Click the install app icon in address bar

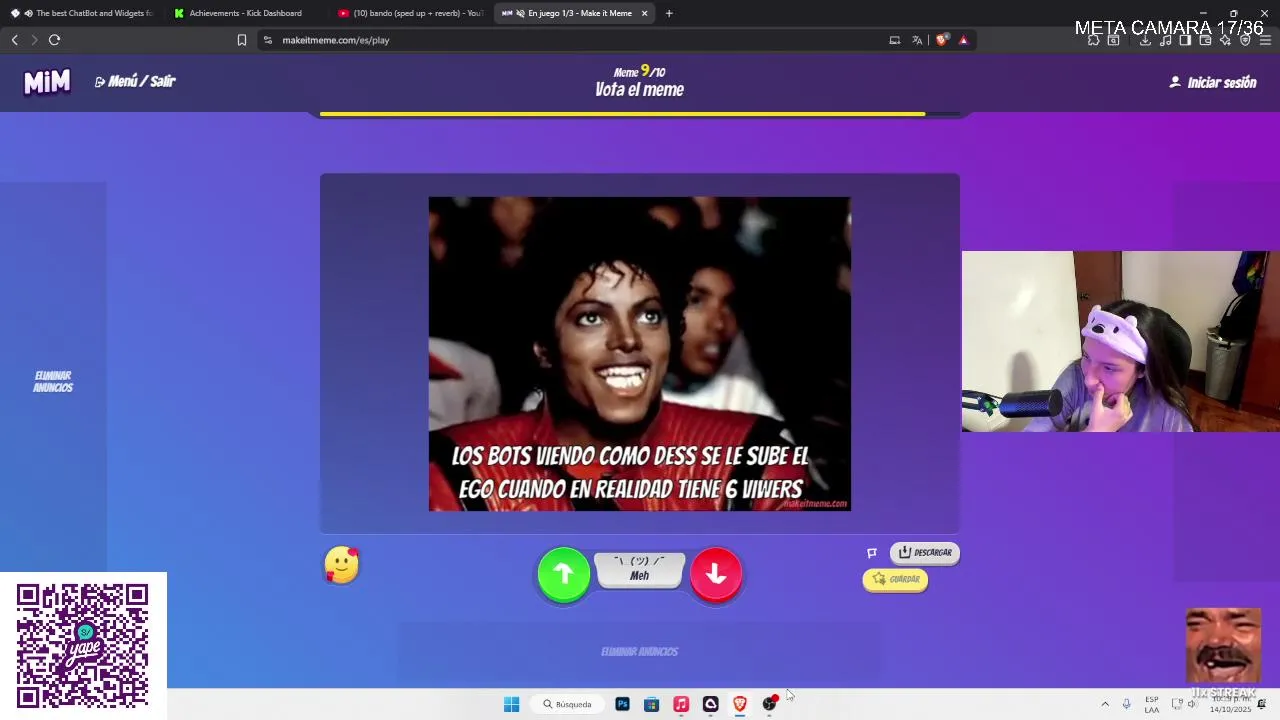click(x=895, y=40)
